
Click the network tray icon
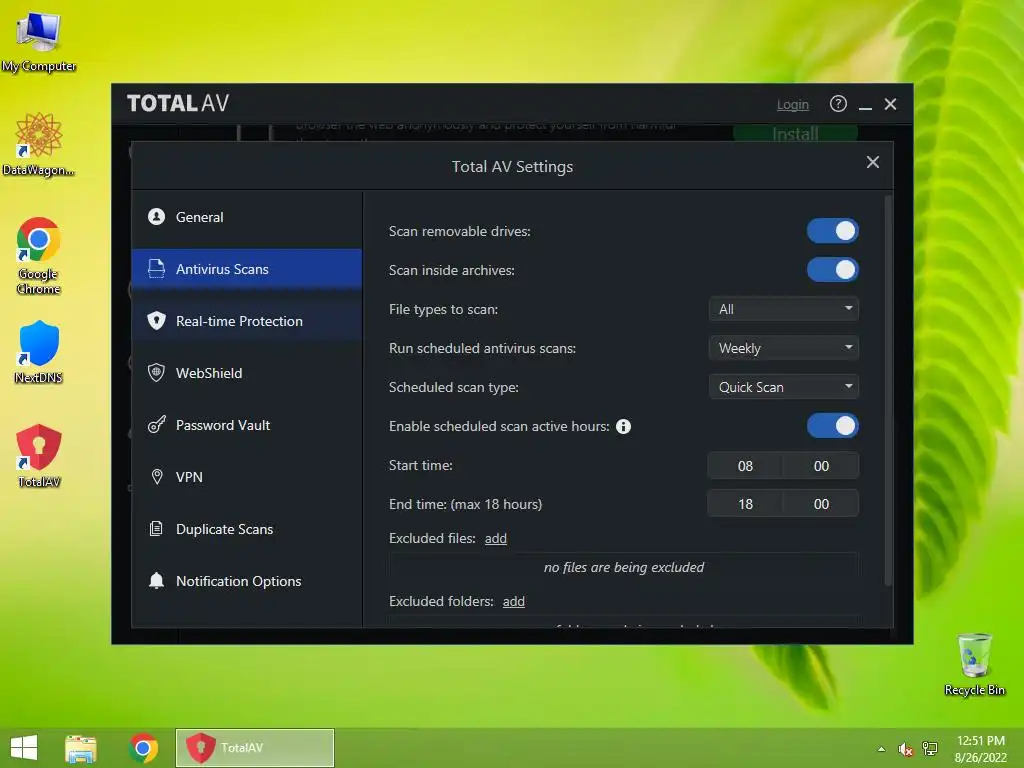click(x=930, y=749)
